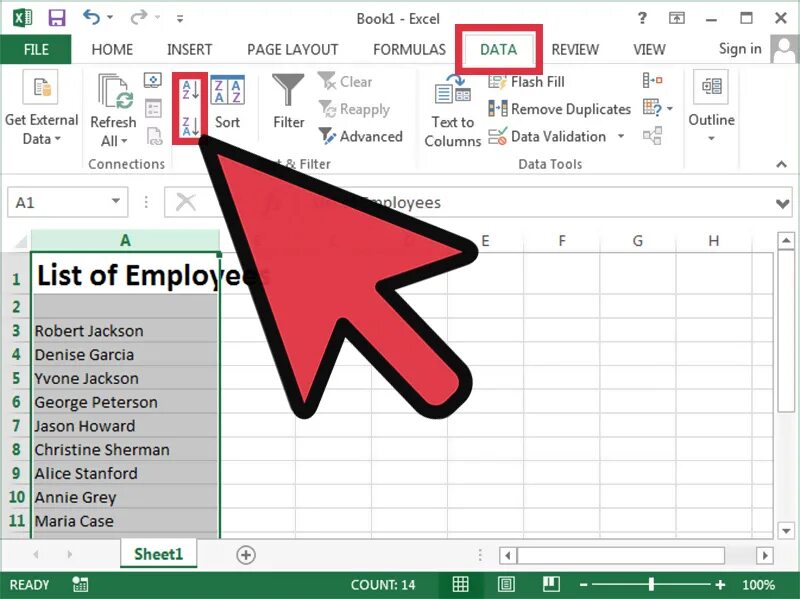Select cell 'Denise Garcia'

point(126,355)
